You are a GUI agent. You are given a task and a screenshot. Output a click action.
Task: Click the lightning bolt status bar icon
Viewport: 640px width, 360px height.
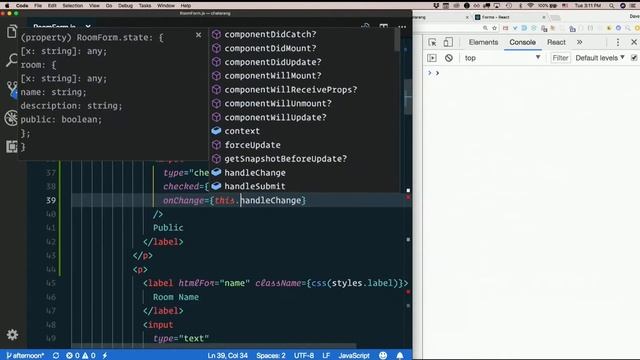tap(105, 356)
